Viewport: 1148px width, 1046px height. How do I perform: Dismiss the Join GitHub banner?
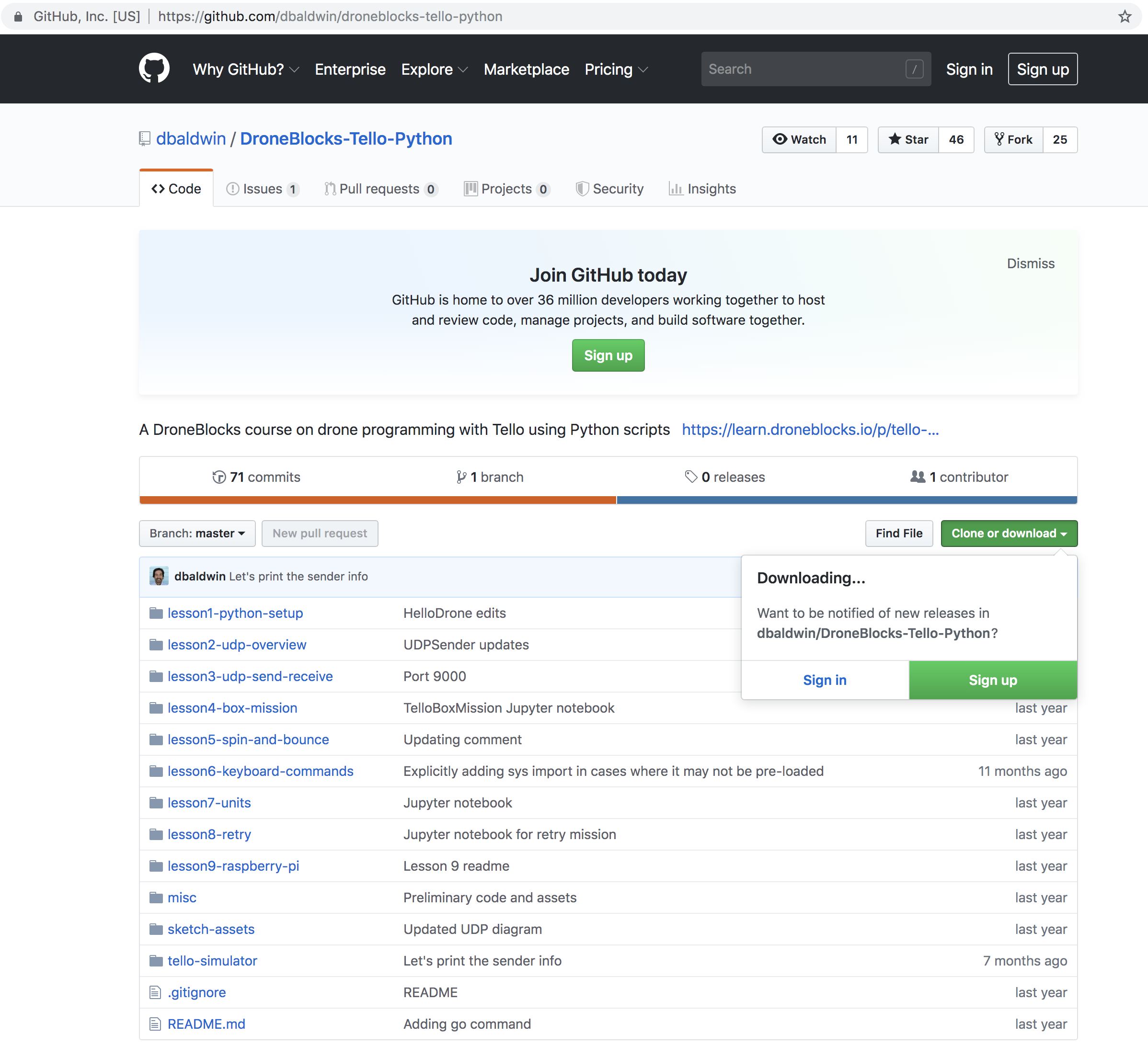[1031, 263]
